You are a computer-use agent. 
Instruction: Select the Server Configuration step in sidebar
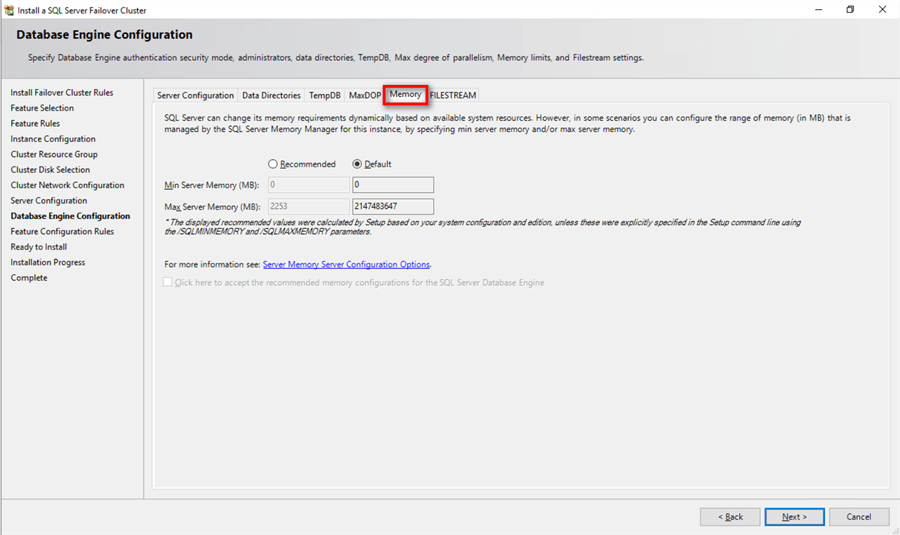point(49,201)
